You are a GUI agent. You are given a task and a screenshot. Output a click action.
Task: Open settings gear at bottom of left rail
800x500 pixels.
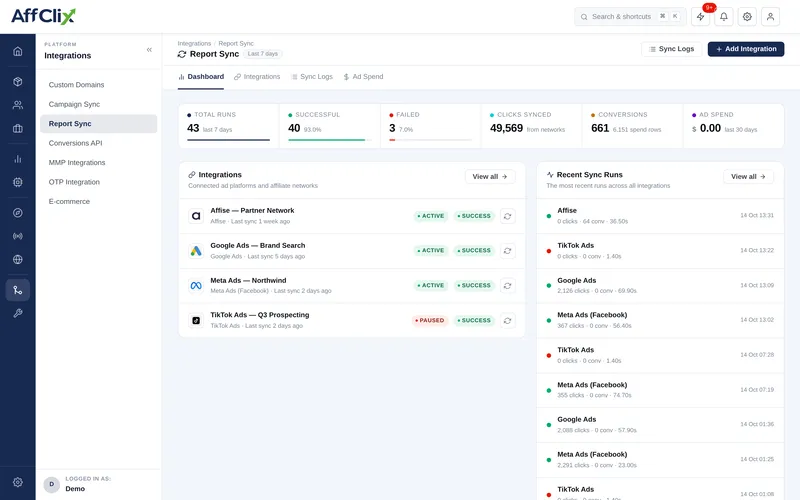(17, 482)
